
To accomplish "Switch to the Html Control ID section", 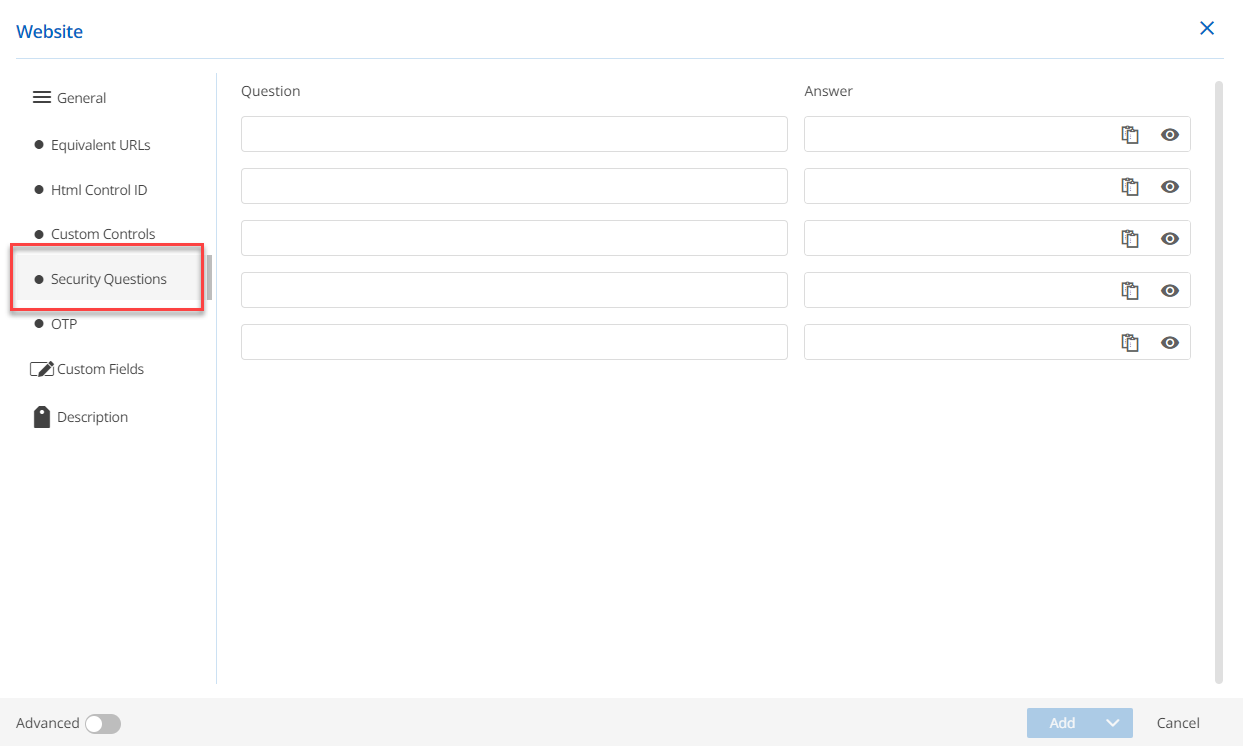I will [99, 189].
